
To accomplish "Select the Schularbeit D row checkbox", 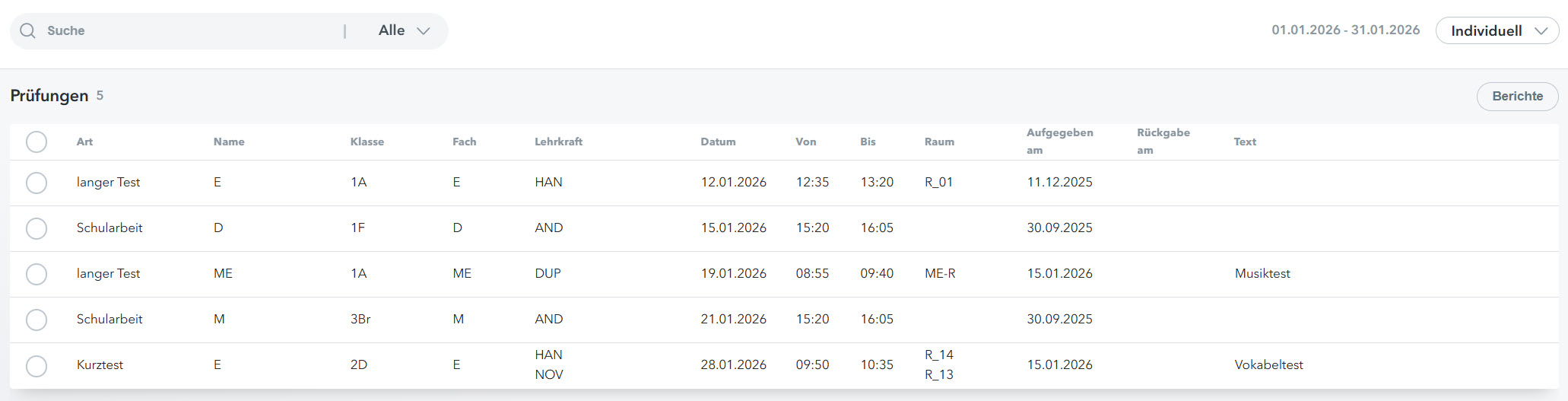I will [x=37, y=229].
